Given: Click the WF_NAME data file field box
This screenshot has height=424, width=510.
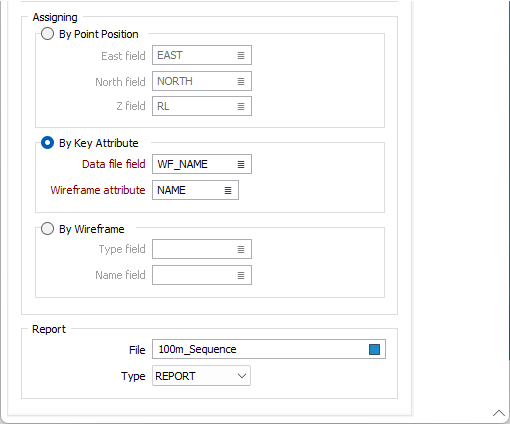Looking at the screenshot, I should coord(202,164).
